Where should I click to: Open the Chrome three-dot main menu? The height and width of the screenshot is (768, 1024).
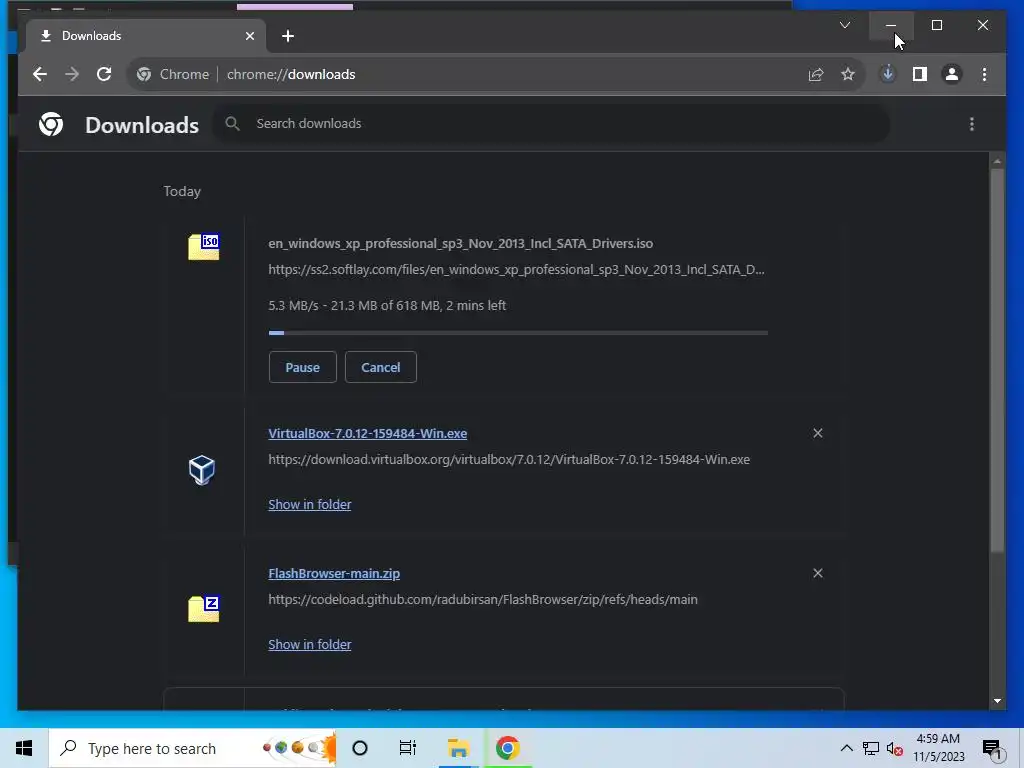pyautogui.click(x=984, y=74)
